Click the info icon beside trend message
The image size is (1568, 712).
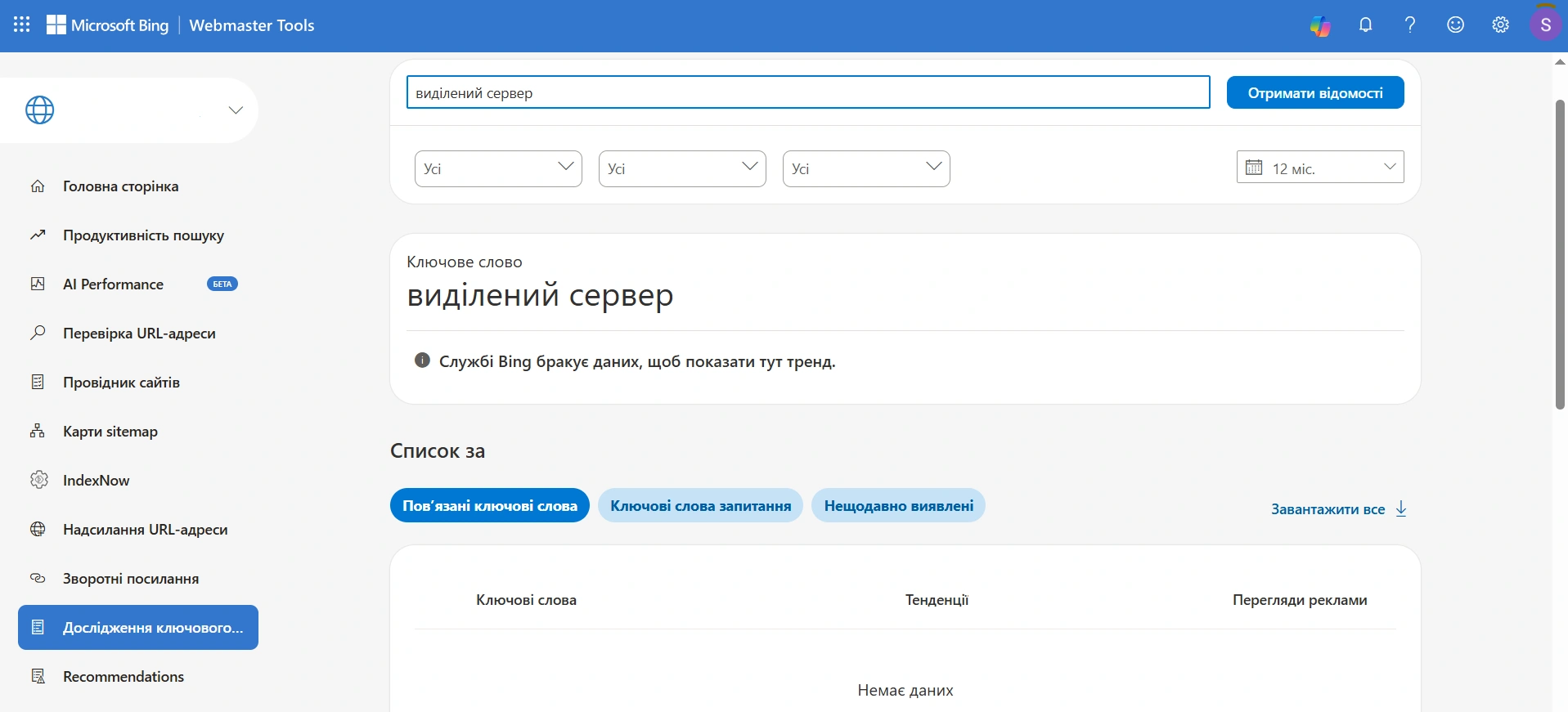(x=422, y=360)
